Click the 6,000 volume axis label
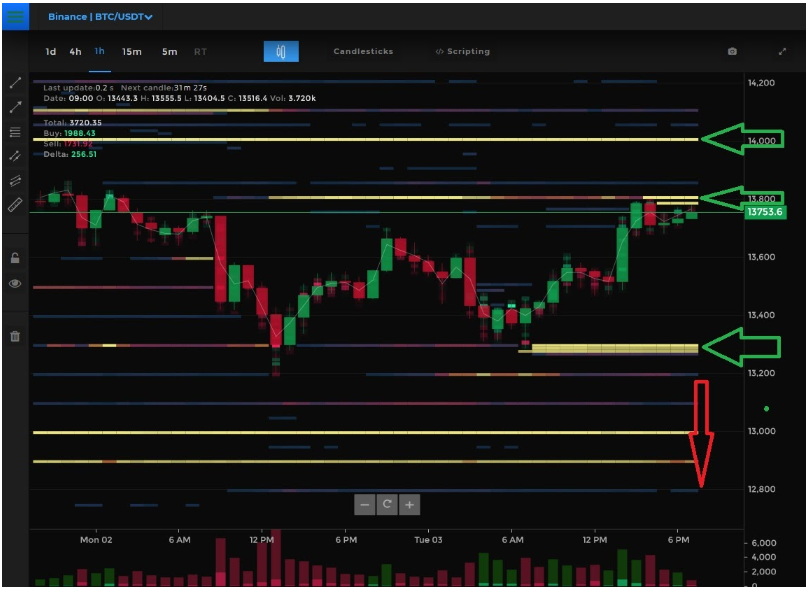The height and width of the screenshot is (590, 808). pyautogui.click(x=764, y=543)
